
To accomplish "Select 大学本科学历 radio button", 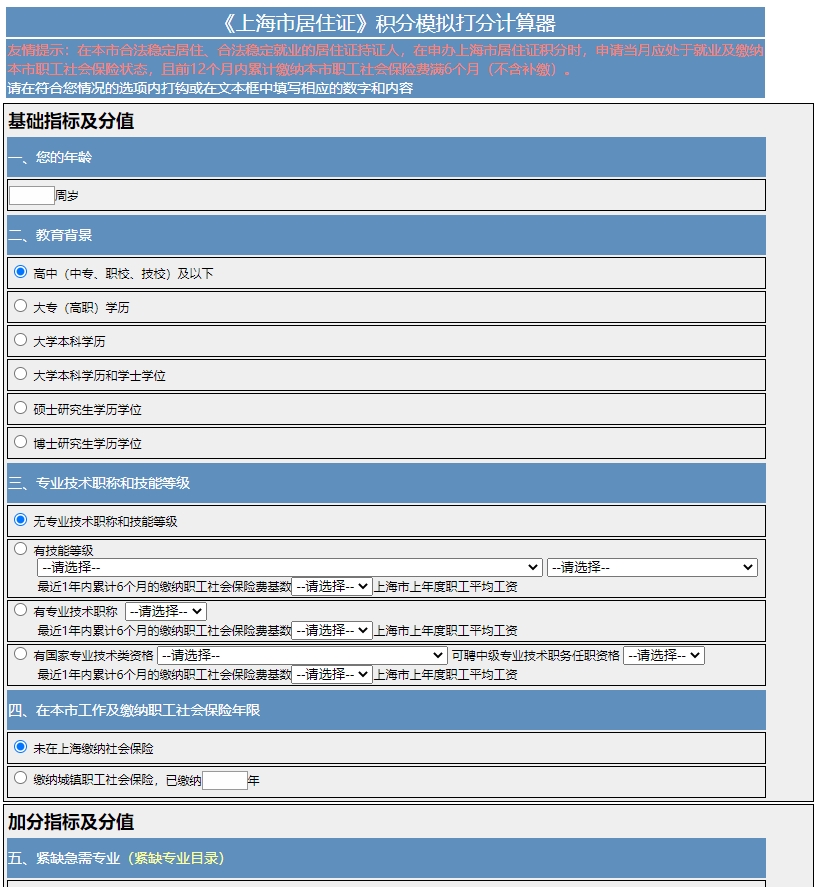I will coord(20,340).
